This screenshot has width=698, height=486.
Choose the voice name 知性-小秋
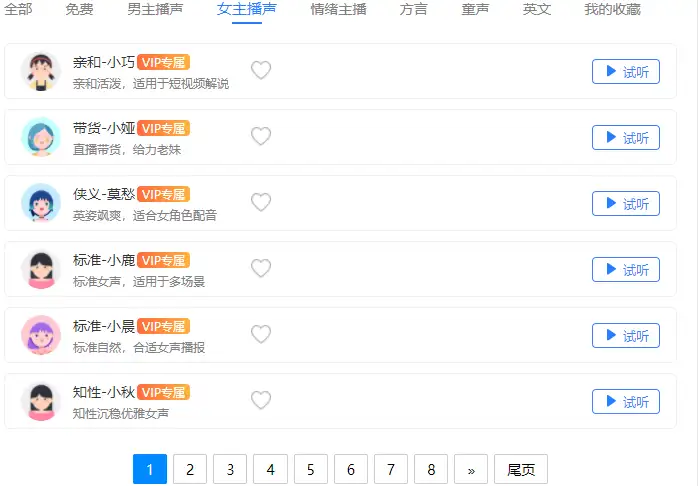pos(104,392)
